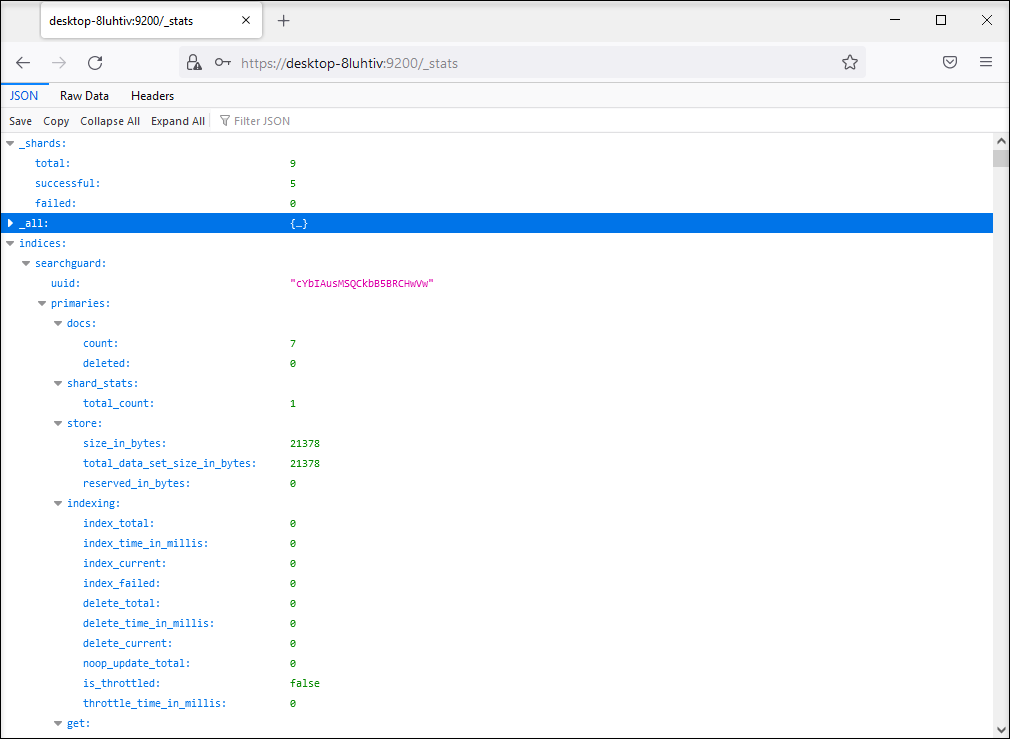Collapse the indexing node
1010x739 pixels.
click(58, 503)
